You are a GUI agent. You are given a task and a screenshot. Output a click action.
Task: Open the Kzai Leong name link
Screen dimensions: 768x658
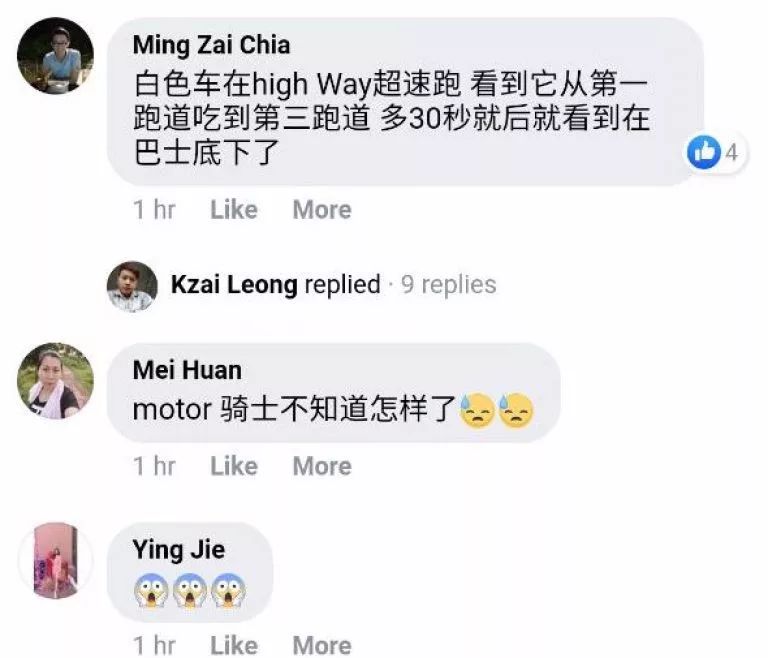click(234, 285)
